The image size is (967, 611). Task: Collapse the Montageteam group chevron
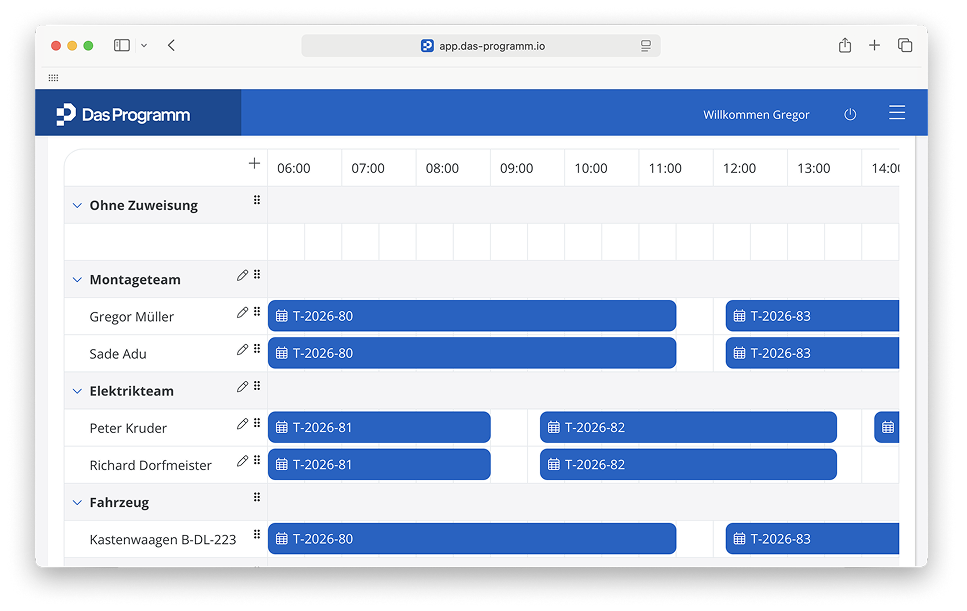[77, 280]
